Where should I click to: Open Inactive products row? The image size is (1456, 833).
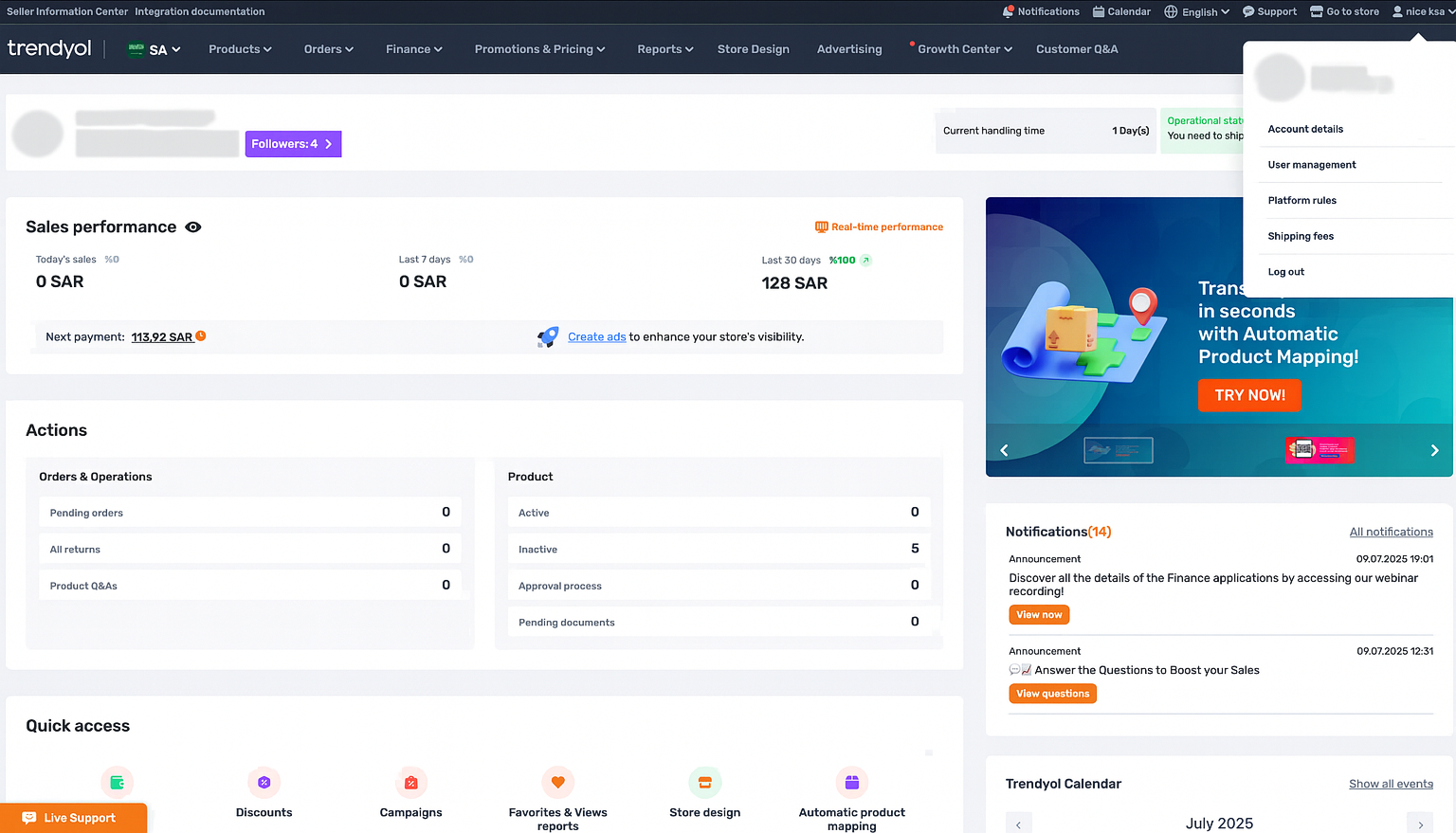(719, 549)
